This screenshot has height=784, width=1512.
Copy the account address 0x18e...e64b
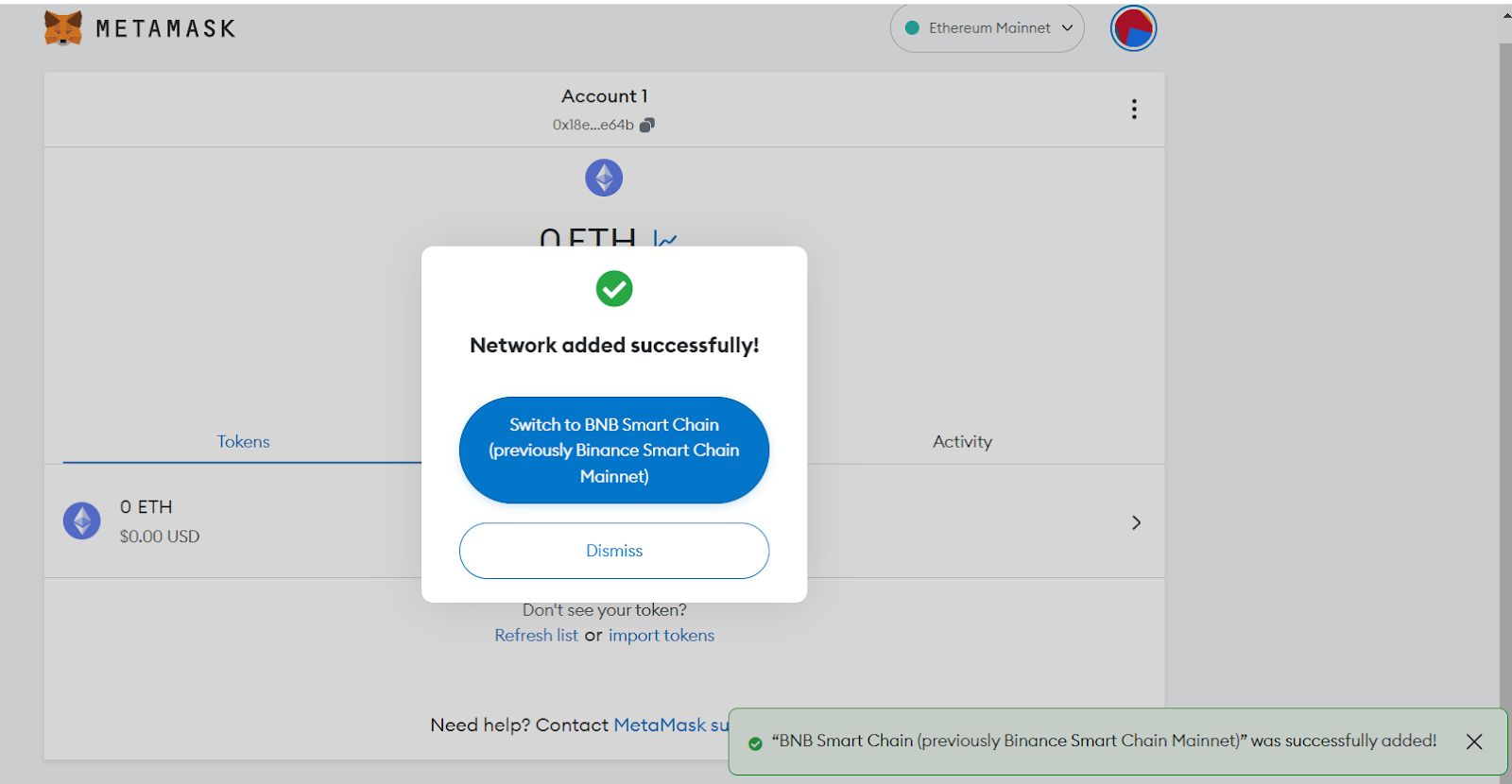tap(603, 125)
